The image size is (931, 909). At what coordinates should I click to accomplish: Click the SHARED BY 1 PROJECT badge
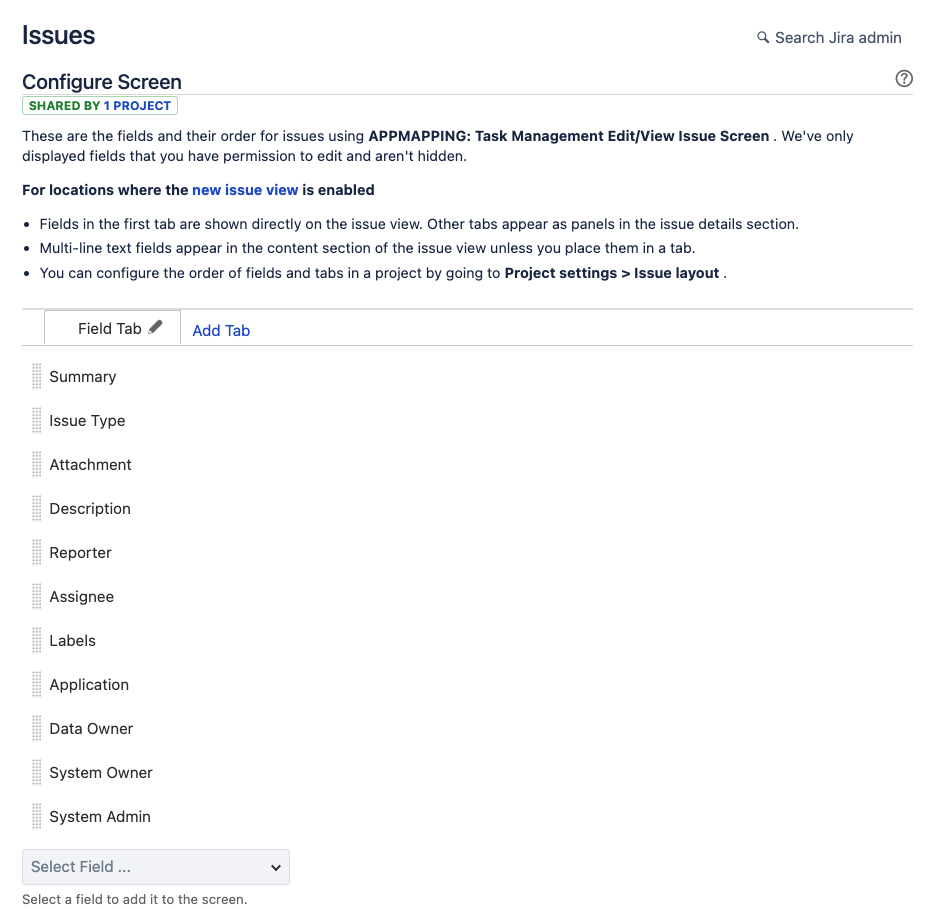pos(100,105)
